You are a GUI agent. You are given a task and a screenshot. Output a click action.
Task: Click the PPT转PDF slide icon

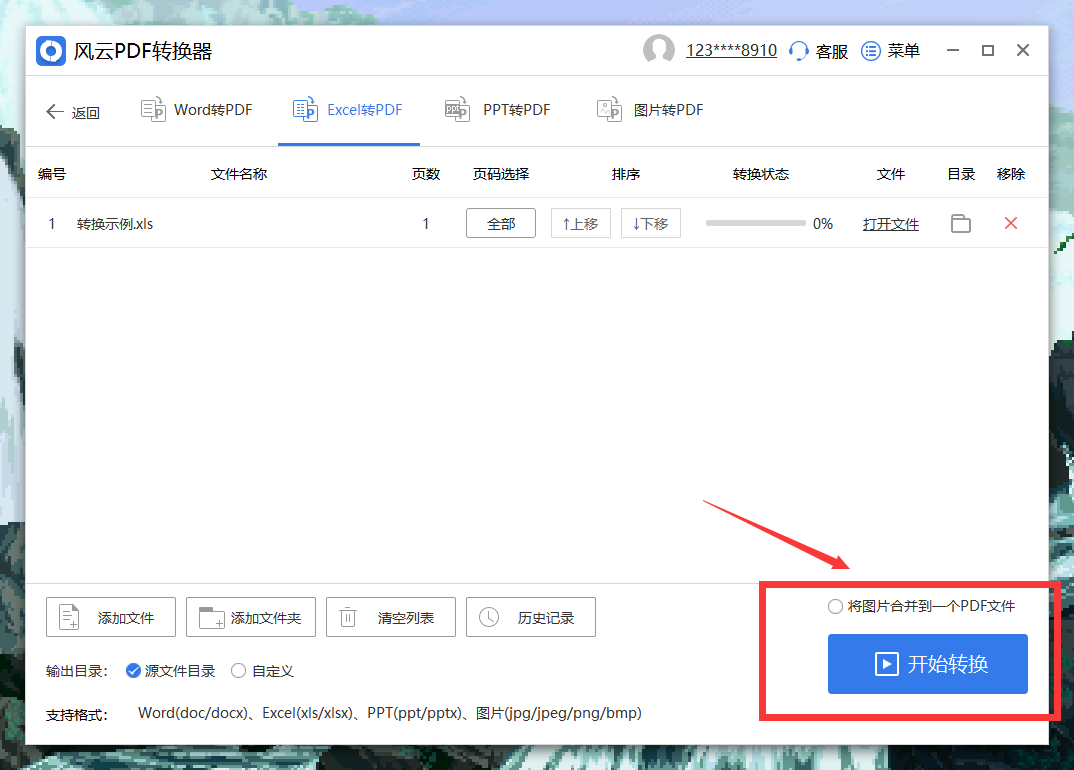[457, 110]
